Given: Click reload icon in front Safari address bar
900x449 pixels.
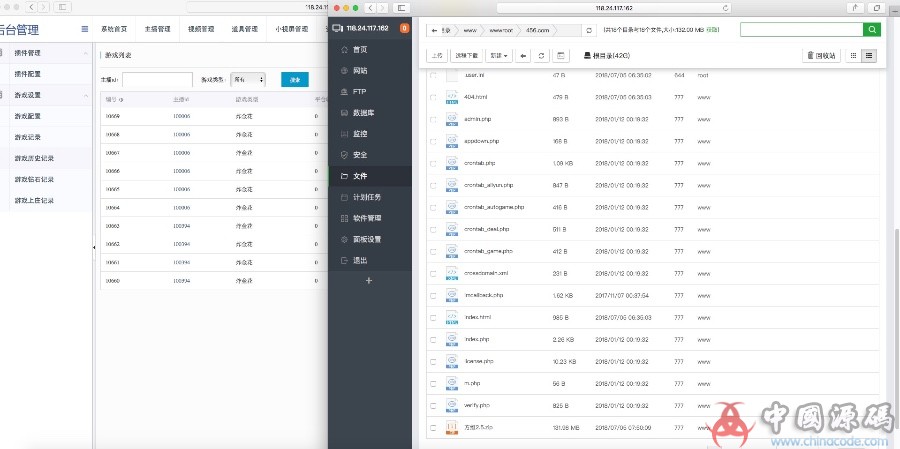Looking at the screenshot, I should click(726, 8).
